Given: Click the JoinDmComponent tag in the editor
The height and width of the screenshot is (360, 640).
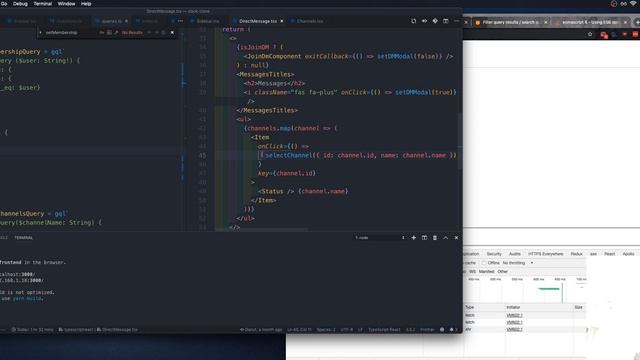Looking at the screenshot, I should [274, 56].
